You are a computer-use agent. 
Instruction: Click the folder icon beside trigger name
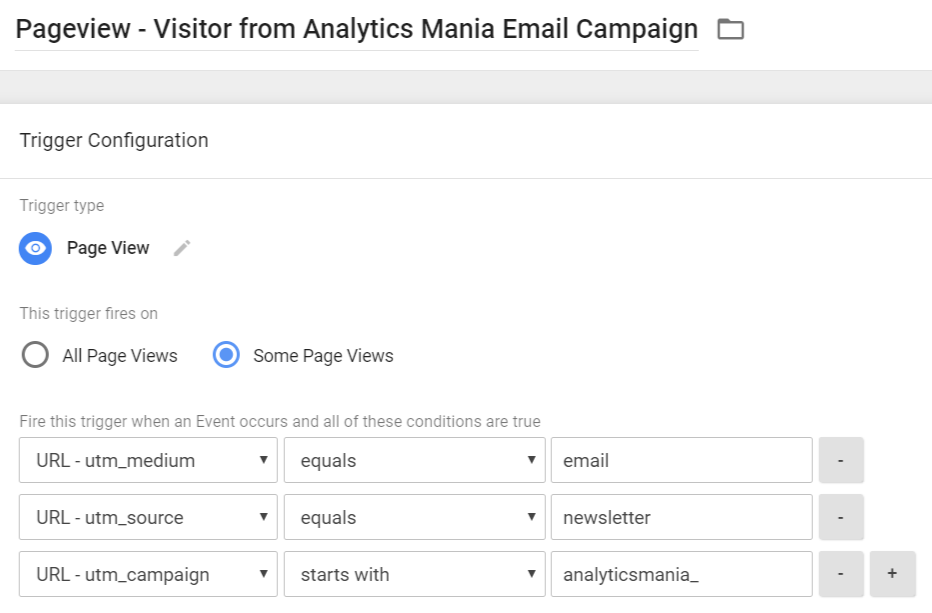click(731, 30)
